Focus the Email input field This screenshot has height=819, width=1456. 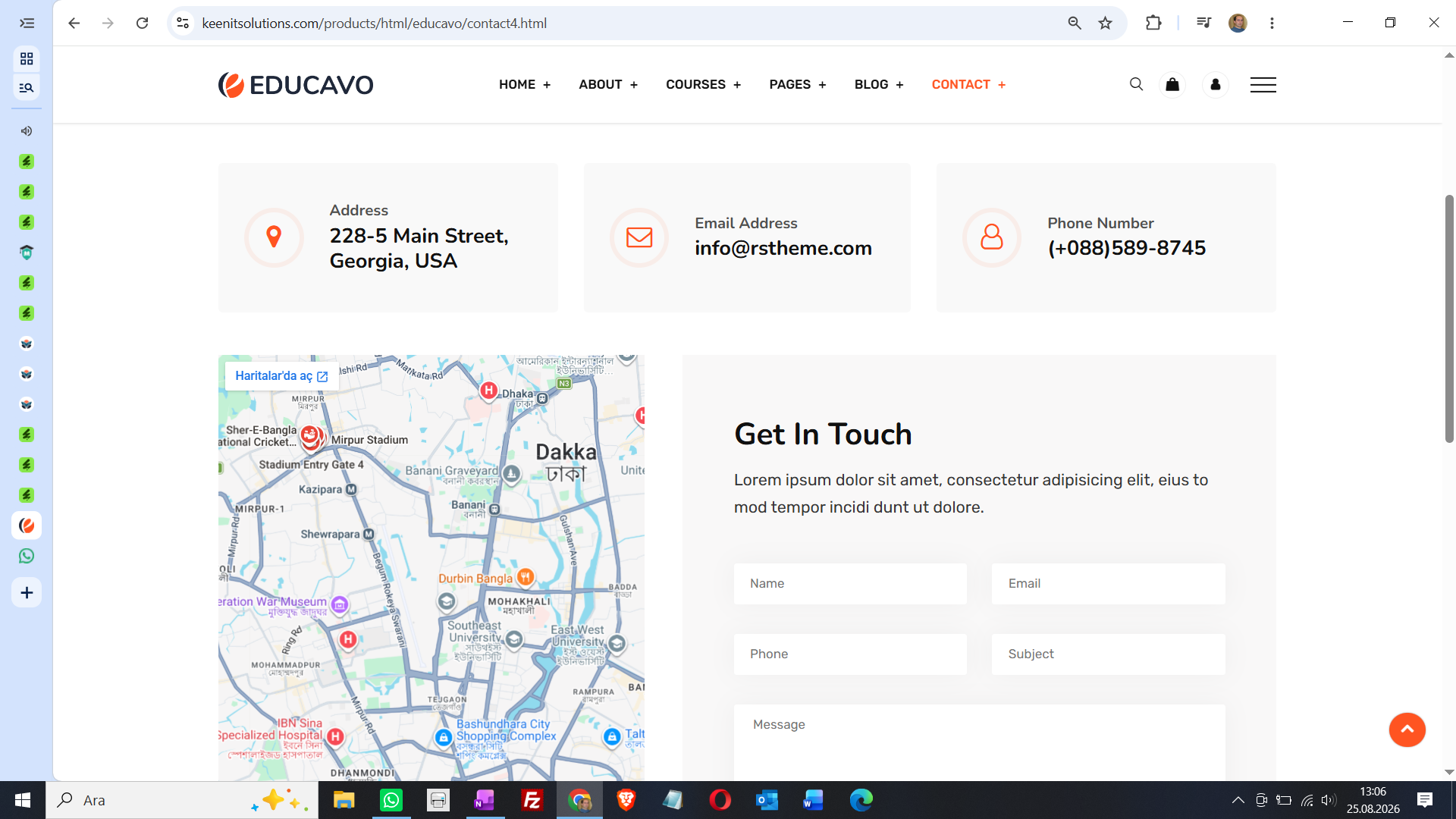tap(1109, 583)
